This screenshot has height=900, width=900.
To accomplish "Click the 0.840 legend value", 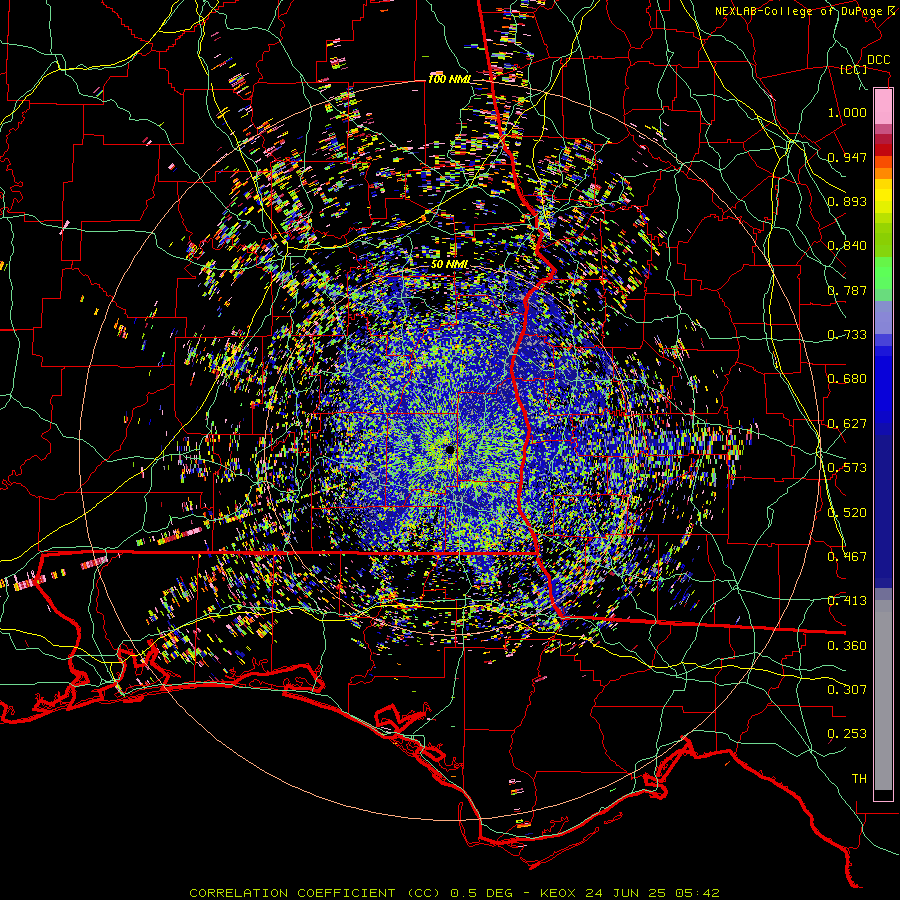I will coord(847,246).
